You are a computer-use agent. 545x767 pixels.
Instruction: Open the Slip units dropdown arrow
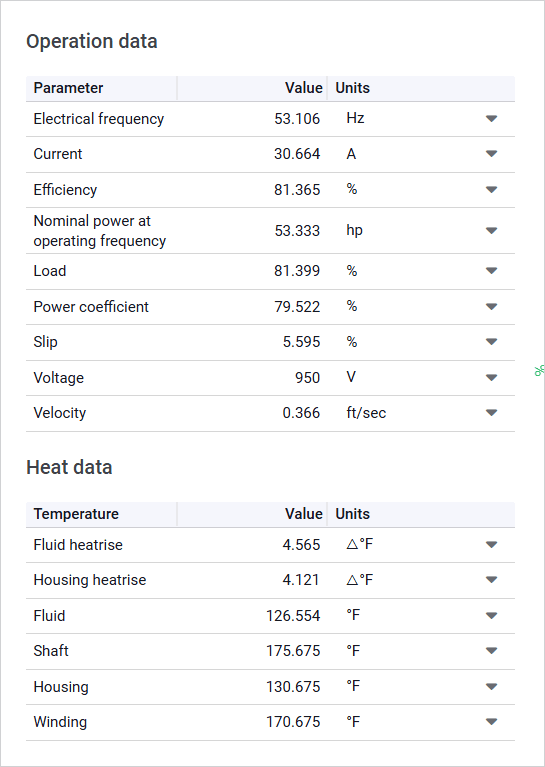pos(491,341)
